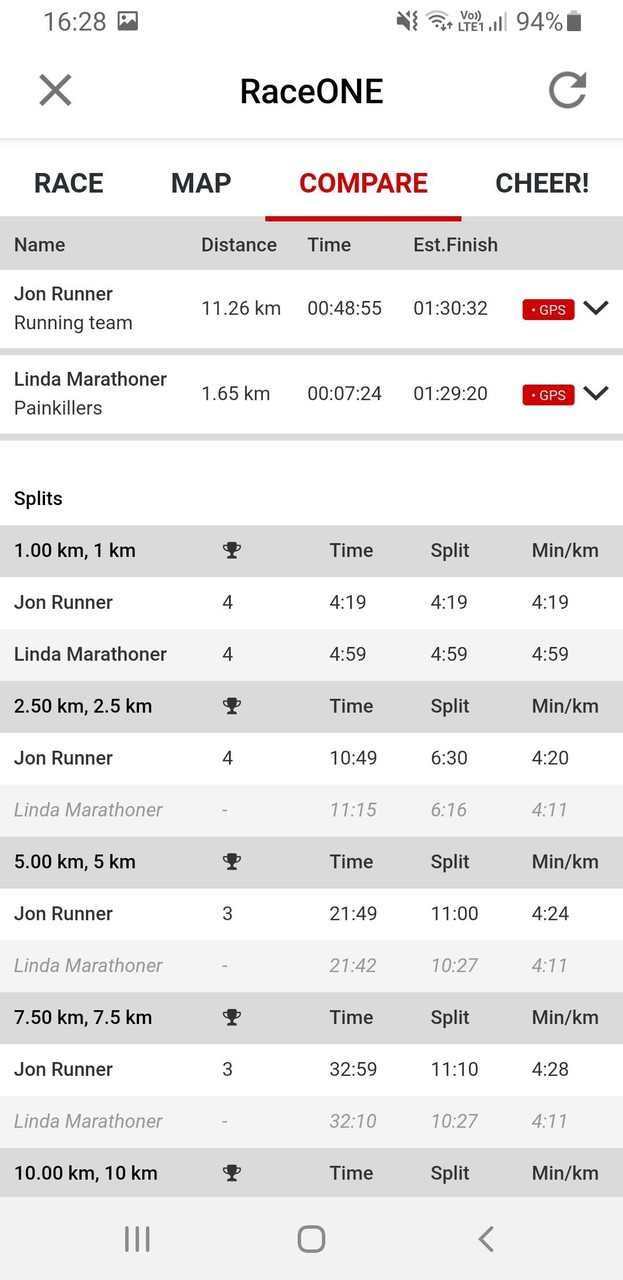Select the CHEER! tab
This screenshot has height=1280, width=623.
(x=542, y=183)
